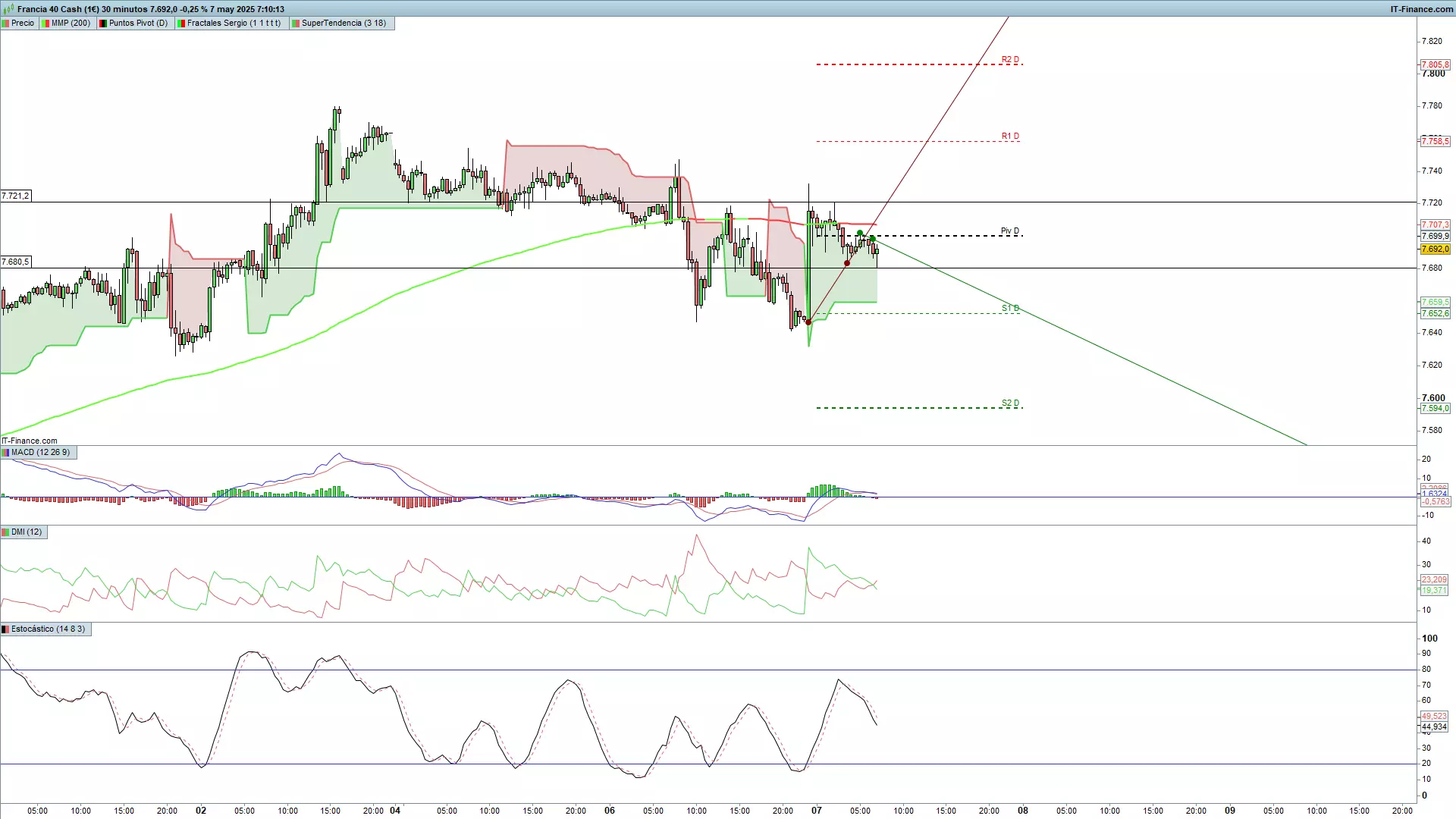Click the 7.820 price scale label
The width and height of the screenshot is (1456, 819).
(1432, 41)
